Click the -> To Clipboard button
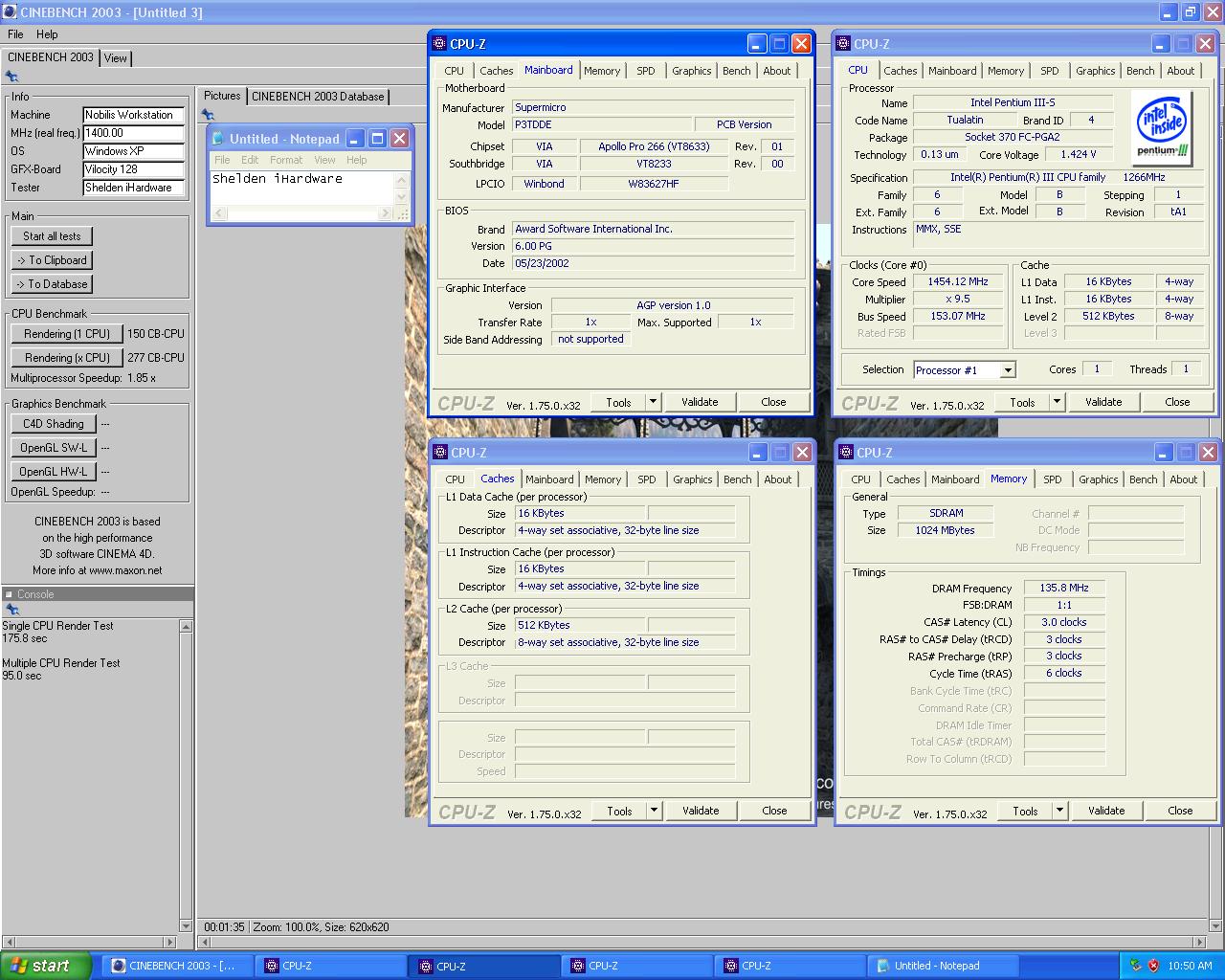The height and width of the screenshot is (980, 1225). (52, 260)
